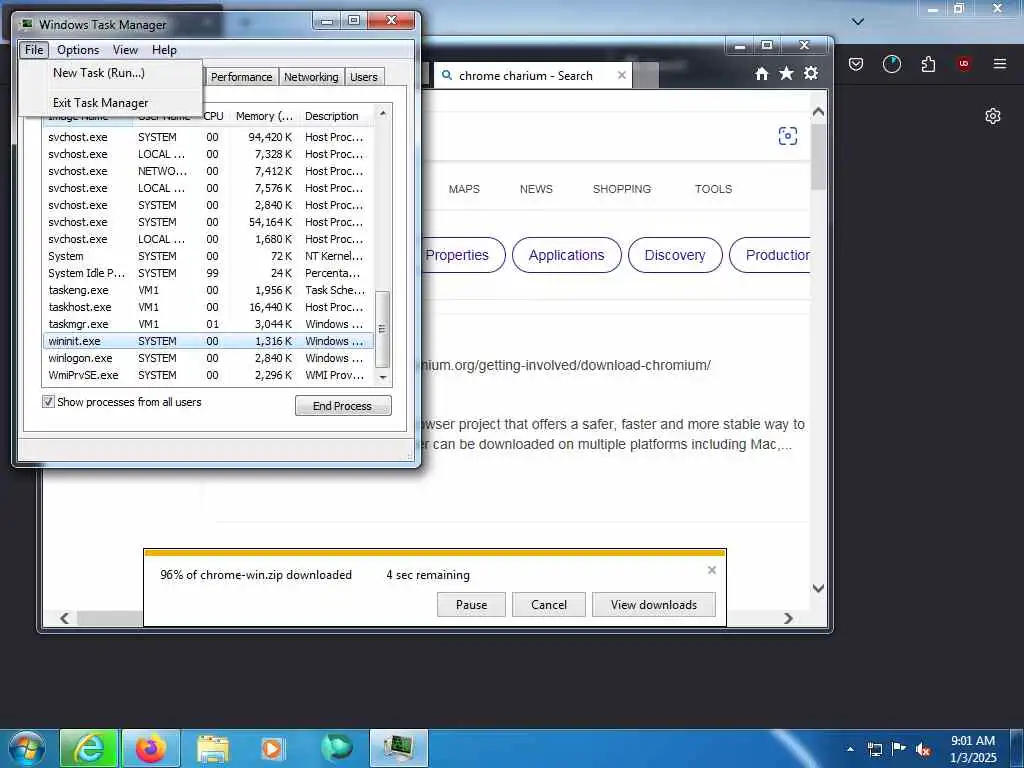The height and width of the screenshot is (768, 1024).
Task: Open the new tab settings gear in Firefox
Action: 993,116
